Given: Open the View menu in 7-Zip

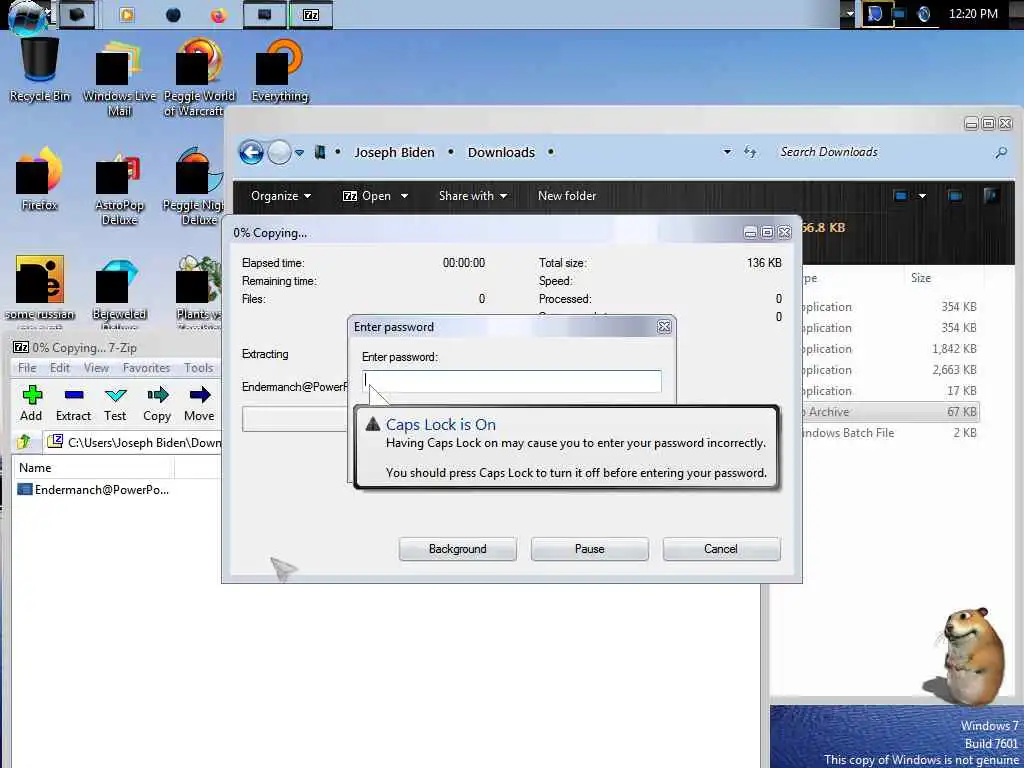Looking at the screenshot, I should coord(96,368).
